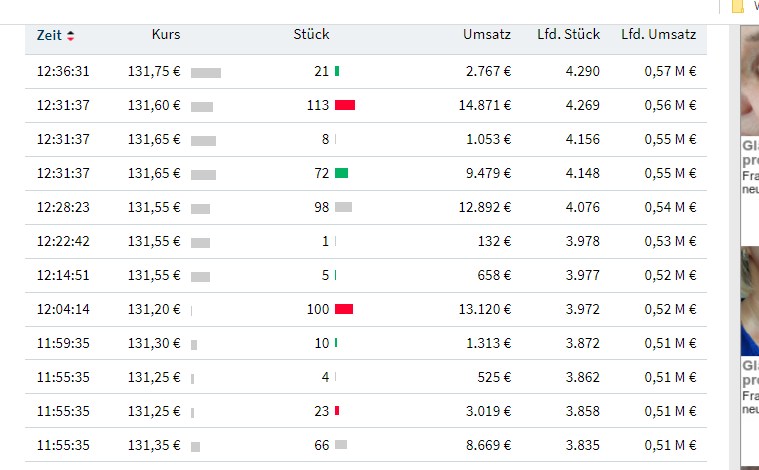This screenshot has width=759, height=470.
Task: Click the small red bar beside 23
Action: click(337, 411)
